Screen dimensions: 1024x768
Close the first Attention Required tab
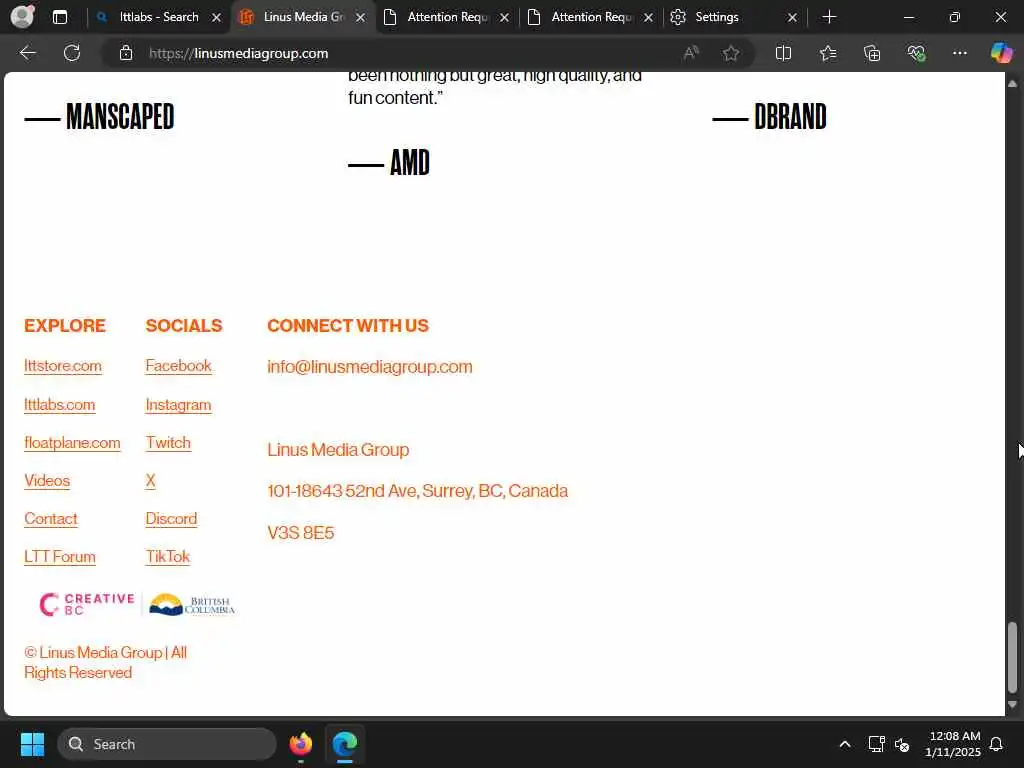(x=504, y=18)
